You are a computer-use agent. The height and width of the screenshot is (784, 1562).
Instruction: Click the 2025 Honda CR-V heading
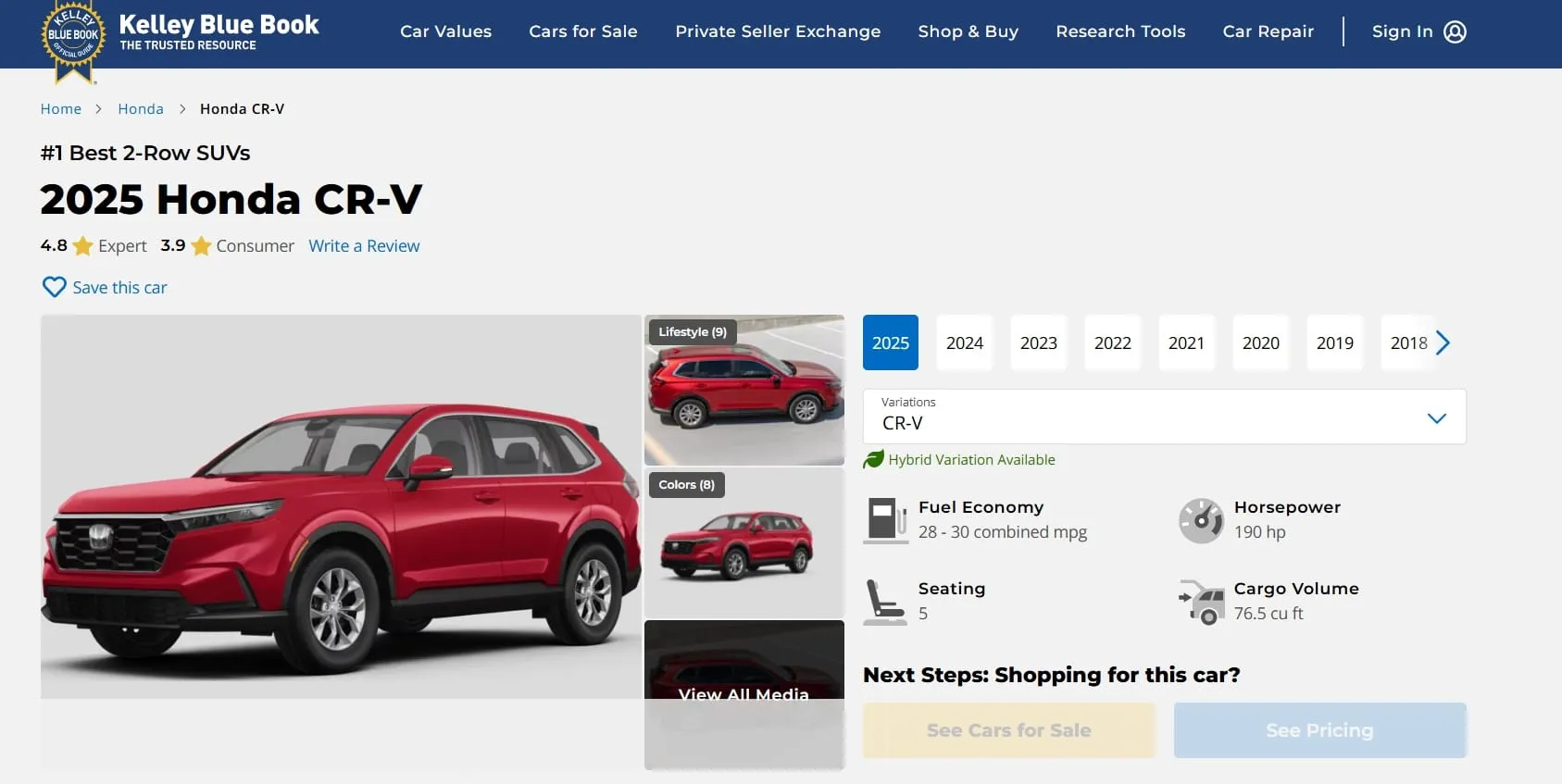click(231, 199)
